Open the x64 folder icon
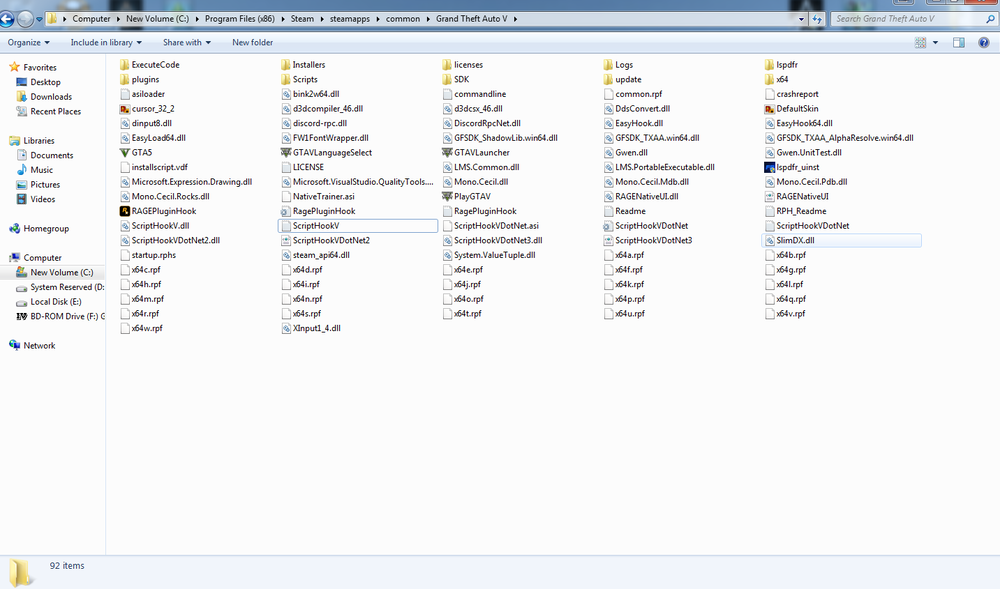 pos(769,80)
